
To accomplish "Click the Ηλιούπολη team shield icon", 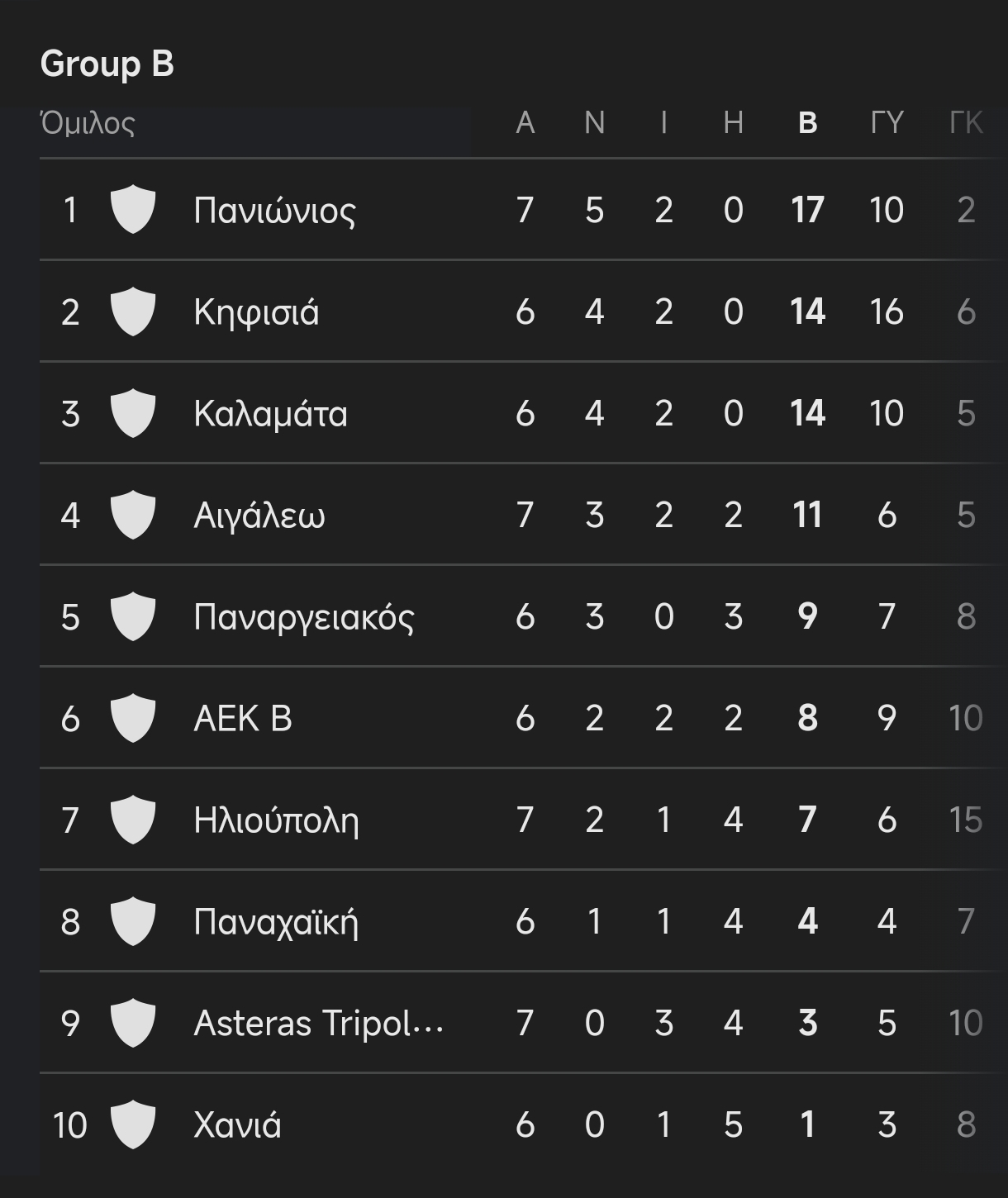I will [132, 820].
